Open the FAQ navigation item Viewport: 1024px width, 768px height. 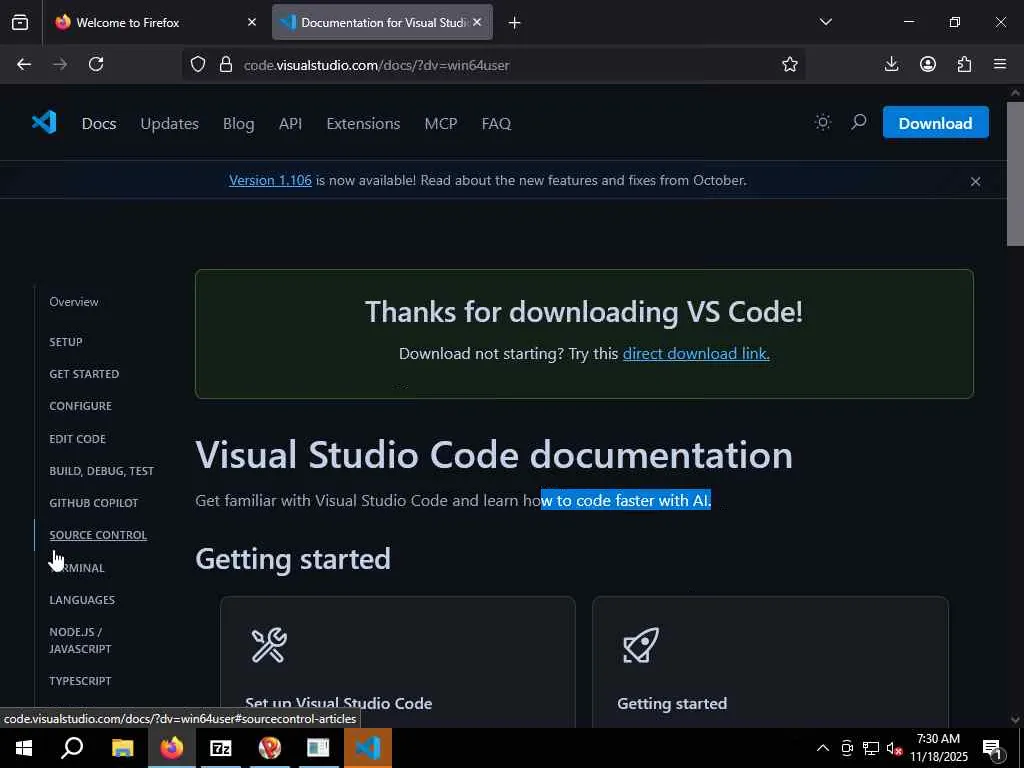(496, 123)
